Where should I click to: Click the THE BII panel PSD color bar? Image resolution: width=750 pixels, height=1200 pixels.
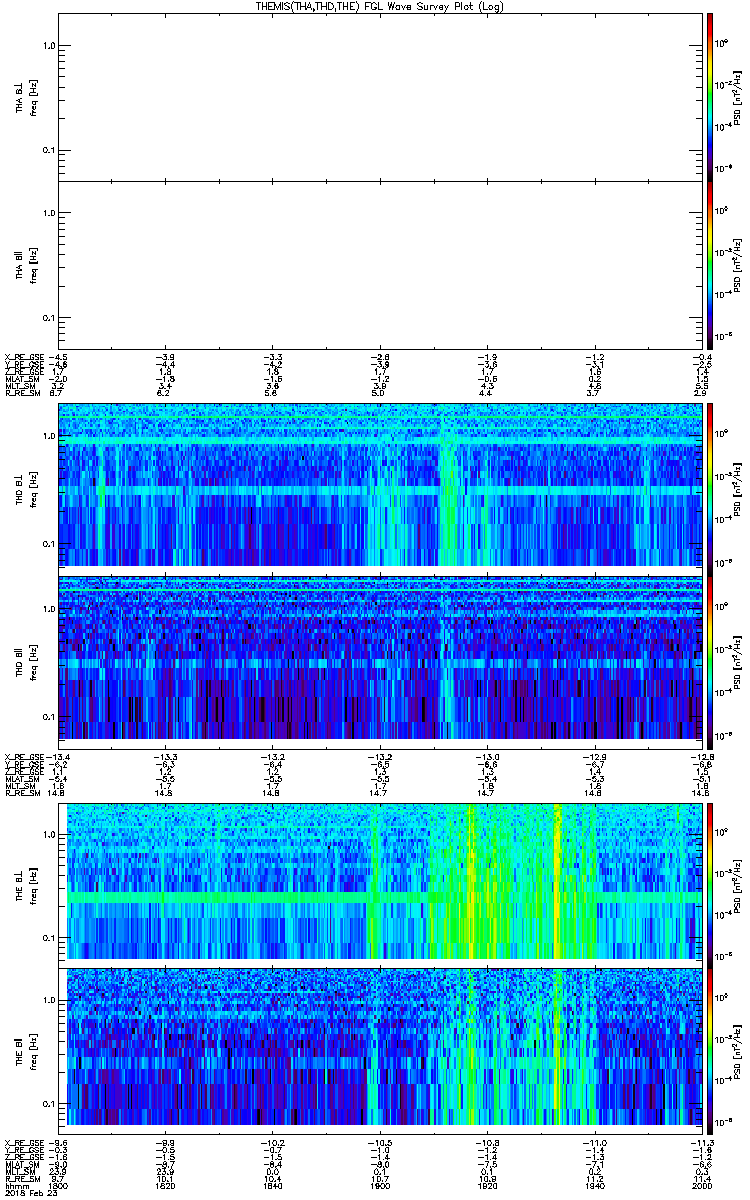(709, 1051)
